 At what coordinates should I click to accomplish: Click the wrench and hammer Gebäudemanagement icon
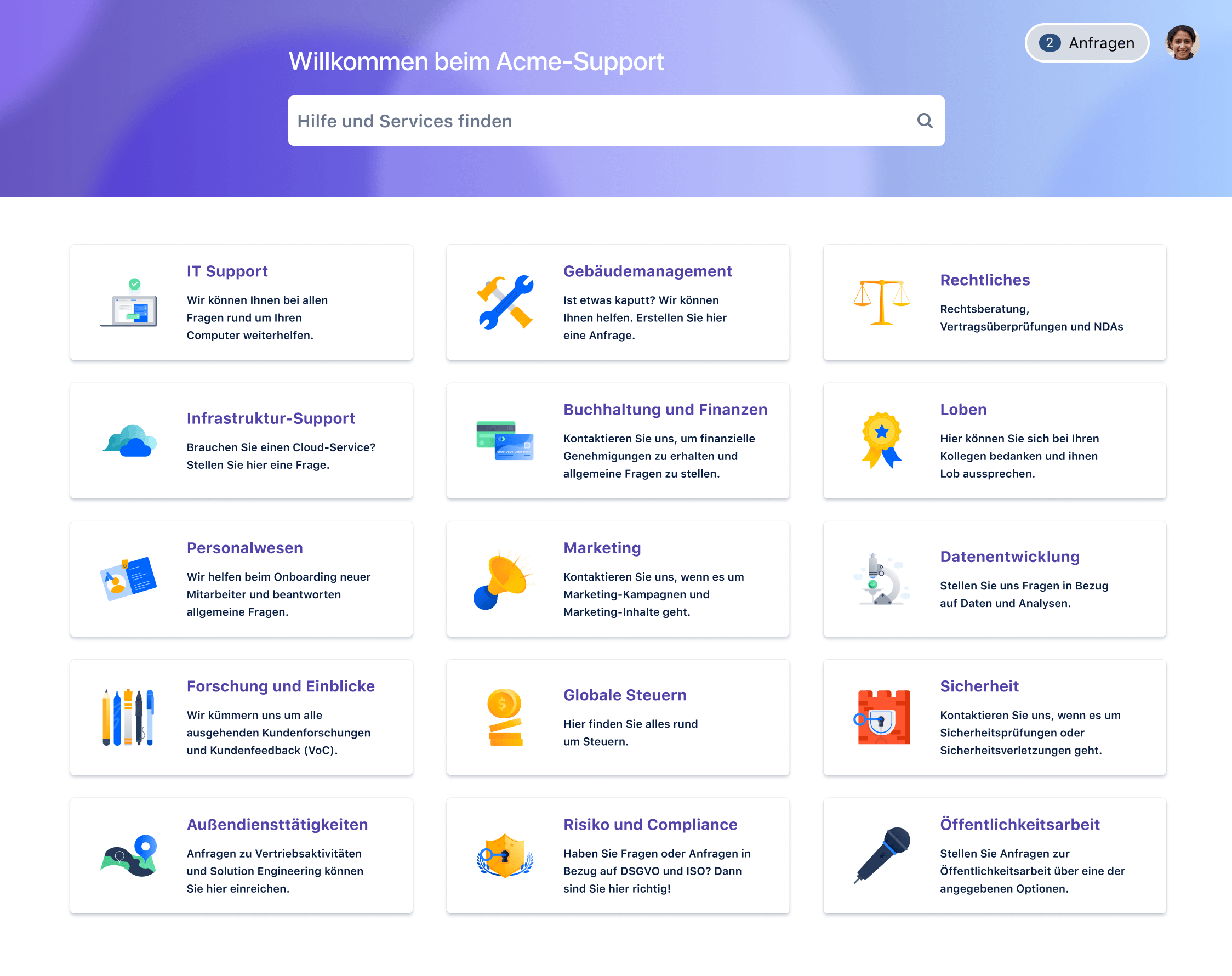(x=505, y=302)
